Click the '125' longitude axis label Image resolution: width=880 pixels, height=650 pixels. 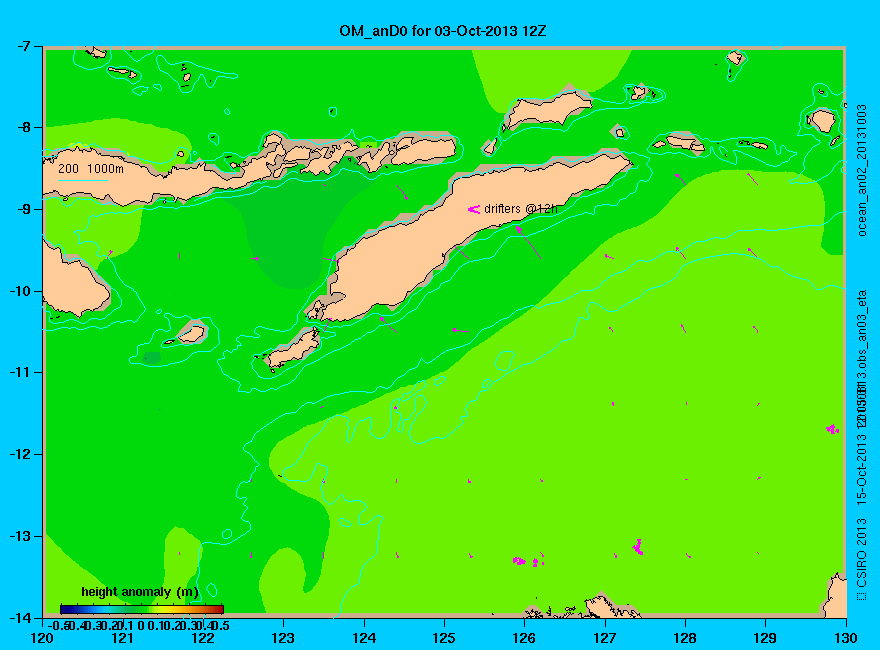444,638
